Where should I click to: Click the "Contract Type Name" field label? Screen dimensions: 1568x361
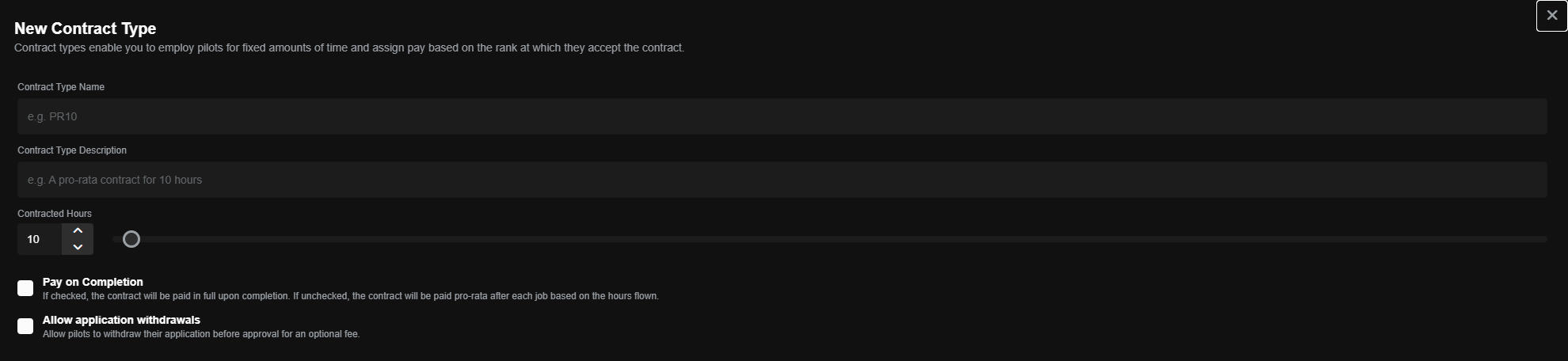(61, 87)
